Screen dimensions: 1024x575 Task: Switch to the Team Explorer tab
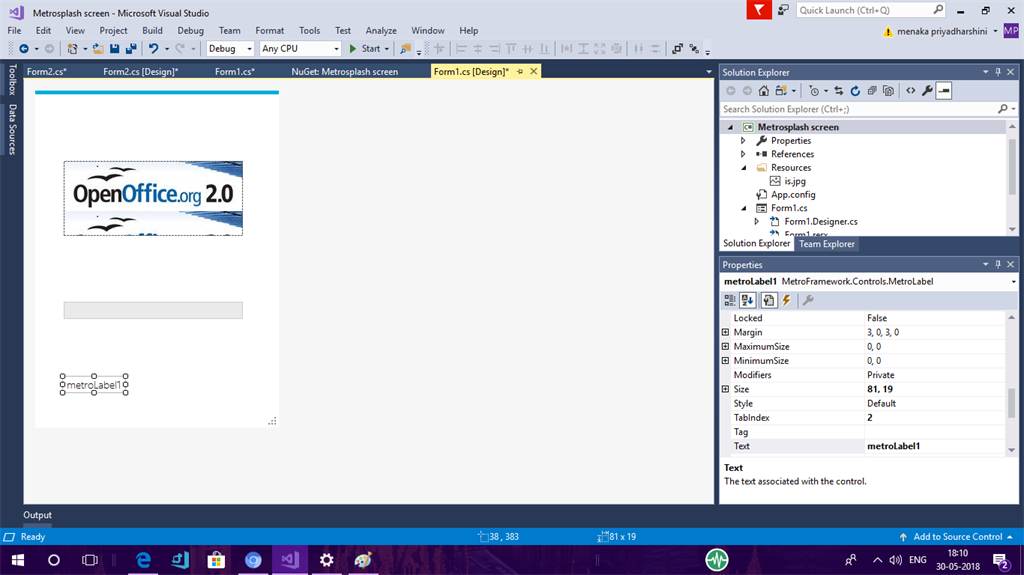827,244
